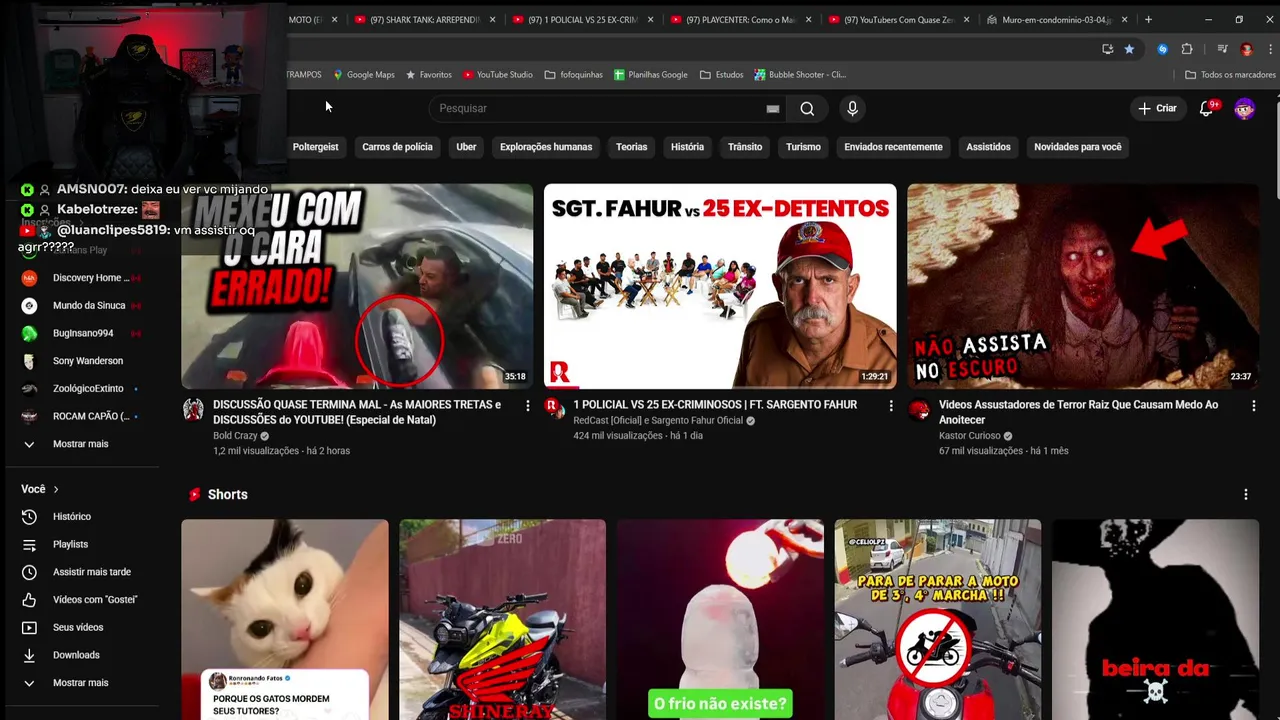Screen dimensions: 1280x720
Task: Expand subscriptions with Mostrar mais
Action: point(82,444)
